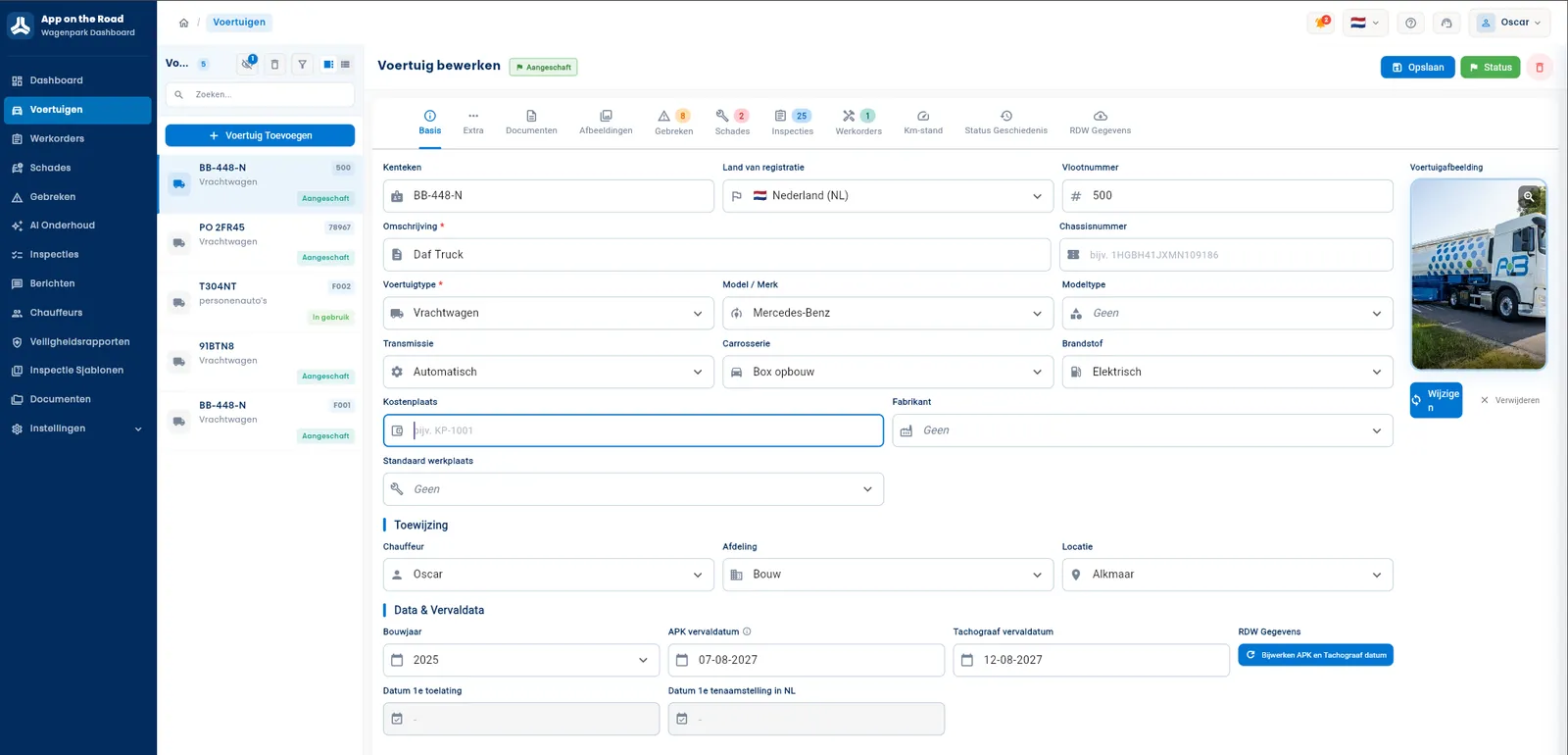Open the help question mark icon
Screen dimensions: 1568x755
(x=1410, y=23)
